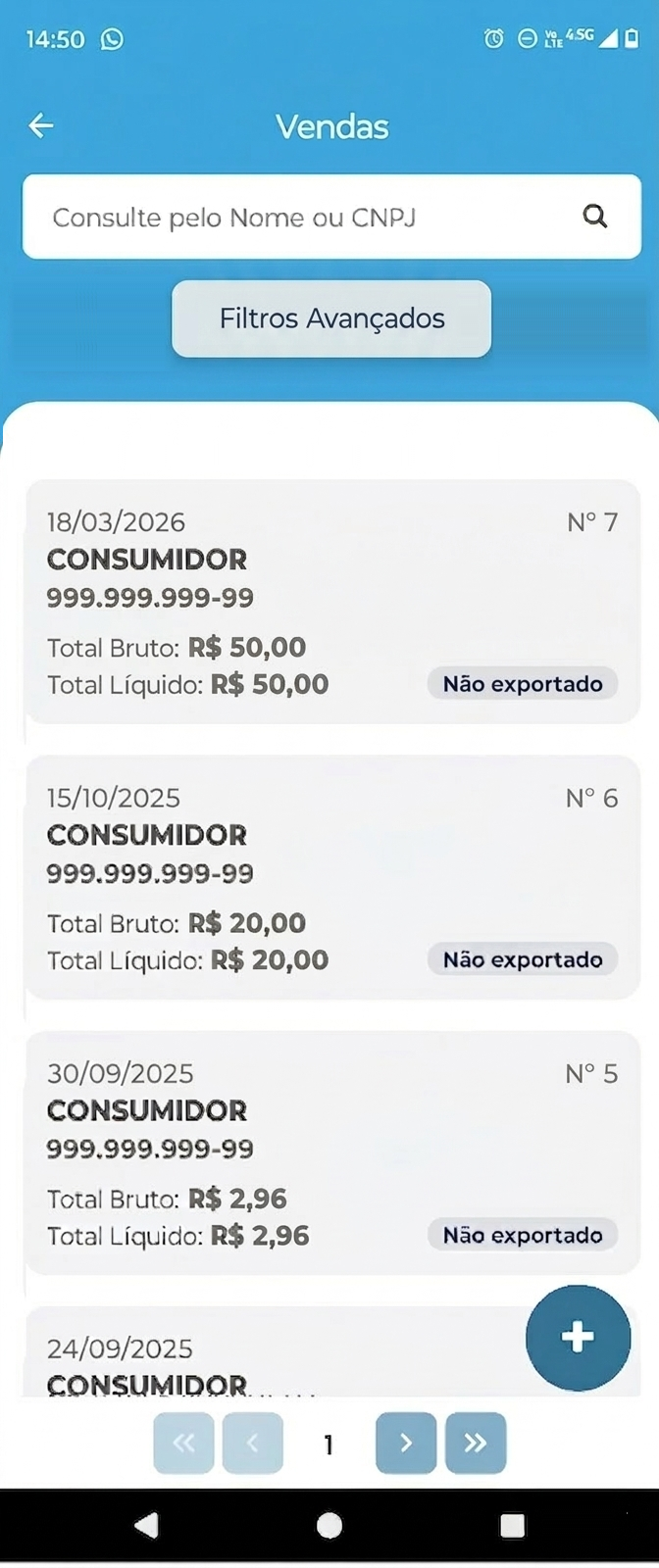Tap Não exportado badge on sale Nº 7

pyautogui.click(x=523, y=684)
